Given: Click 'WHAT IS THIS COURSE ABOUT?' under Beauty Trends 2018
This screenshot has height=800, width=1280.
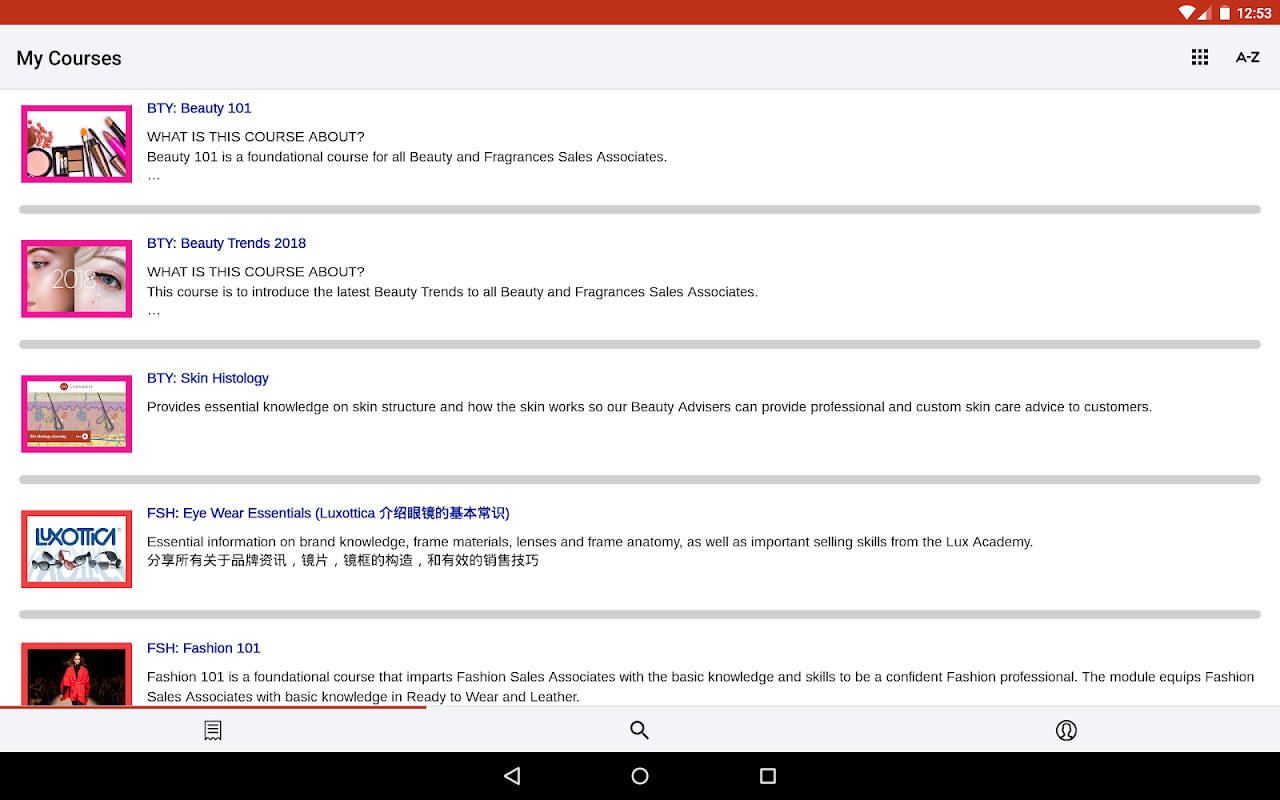Looking at the screenshot, I should pos(256,272).
